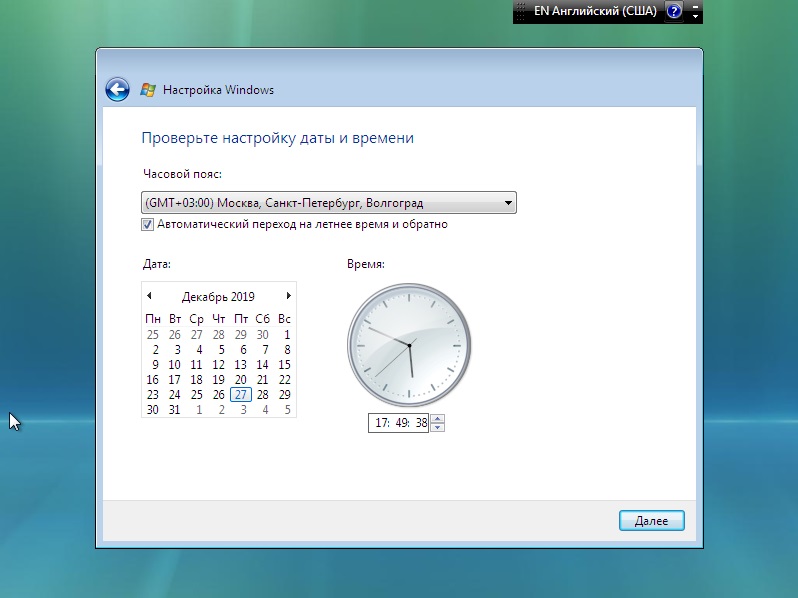The height and width of the screenshot is (598, 798).
Task: Select date 19 in calendar
Action: [x=218, y=380]
